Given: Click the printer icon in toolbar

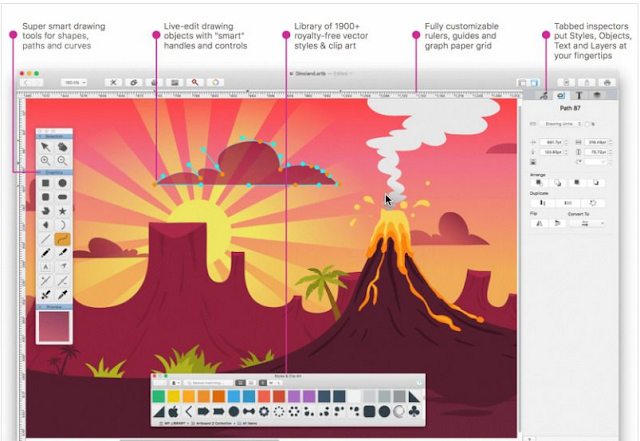Looking at the screenshot, I should (x=607, y=82).
